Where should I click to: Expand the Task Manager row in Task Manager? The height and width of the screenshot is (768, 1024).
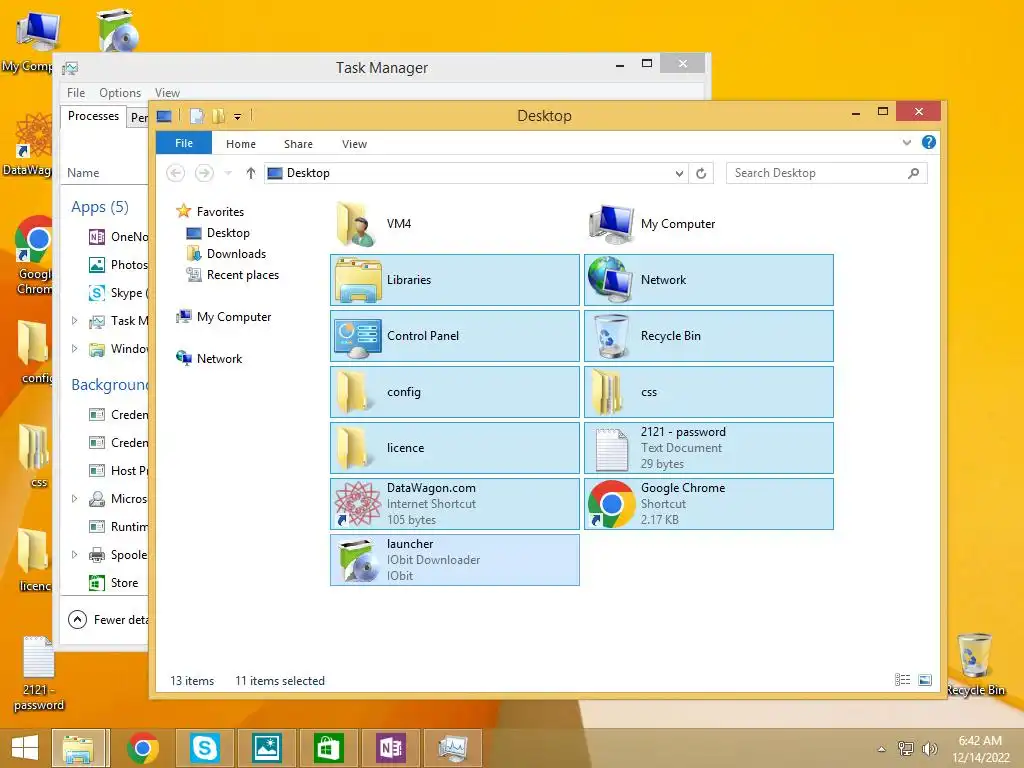point(74,321)
